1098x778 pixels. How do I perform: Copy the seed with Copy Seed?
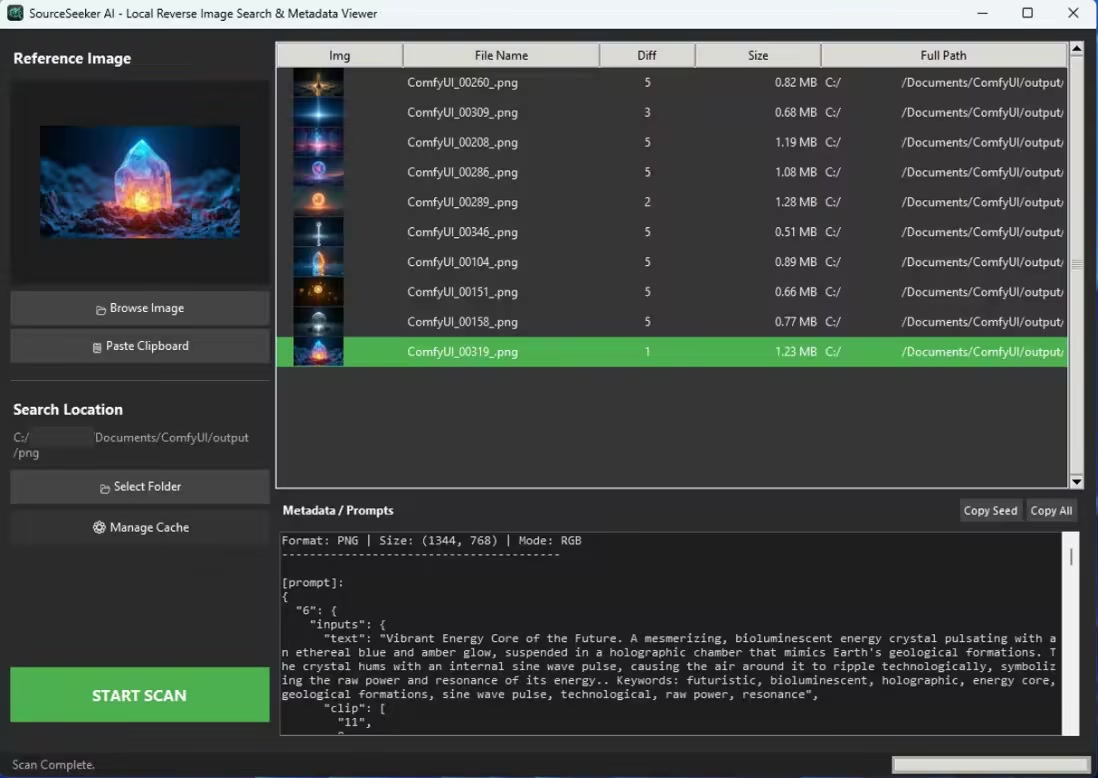coord(990,511)
